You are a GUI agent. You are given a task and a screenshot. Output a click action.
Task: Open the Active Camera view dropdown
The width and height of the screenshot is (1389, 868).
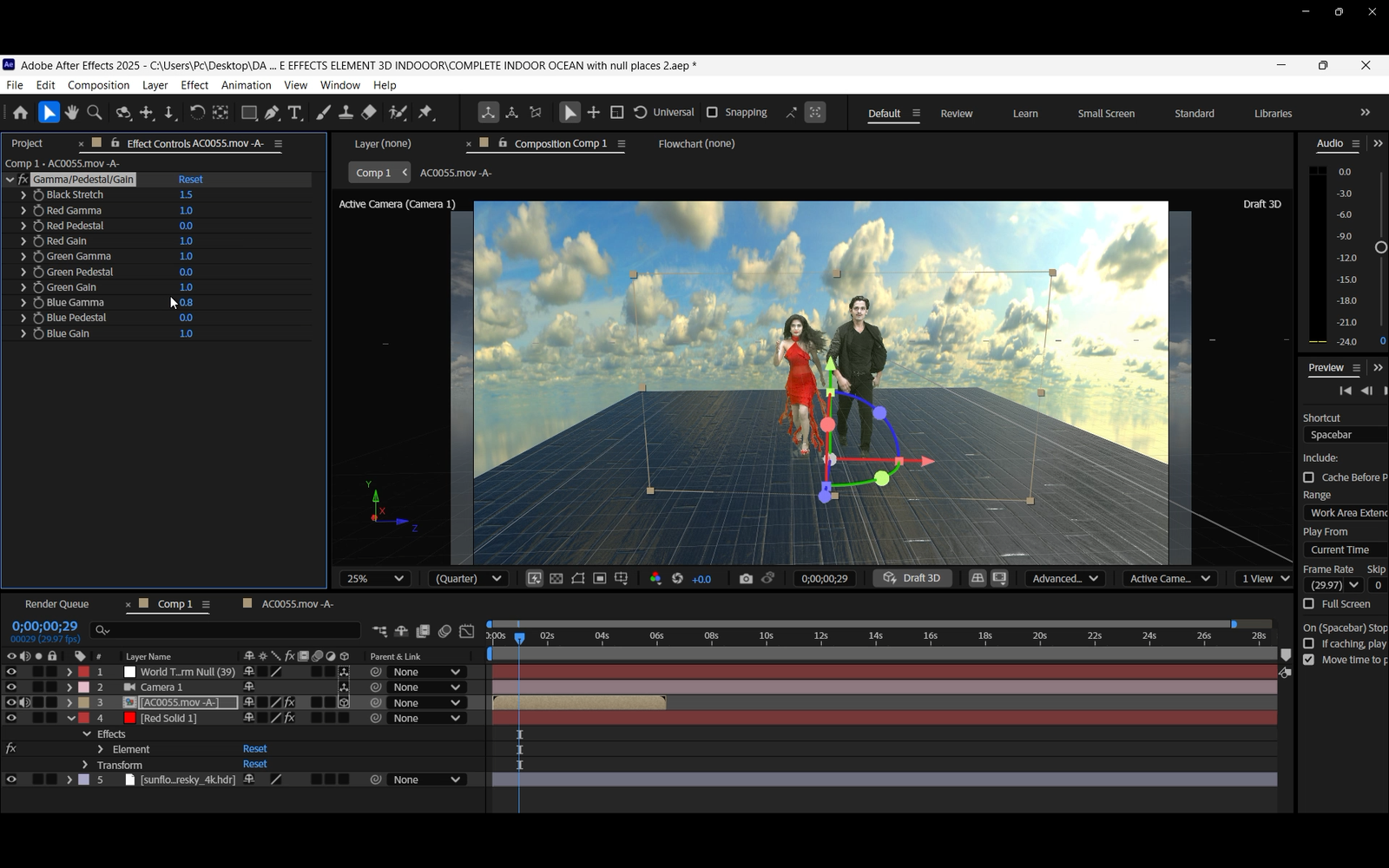pyautogui.click(x=1169, y=579)
